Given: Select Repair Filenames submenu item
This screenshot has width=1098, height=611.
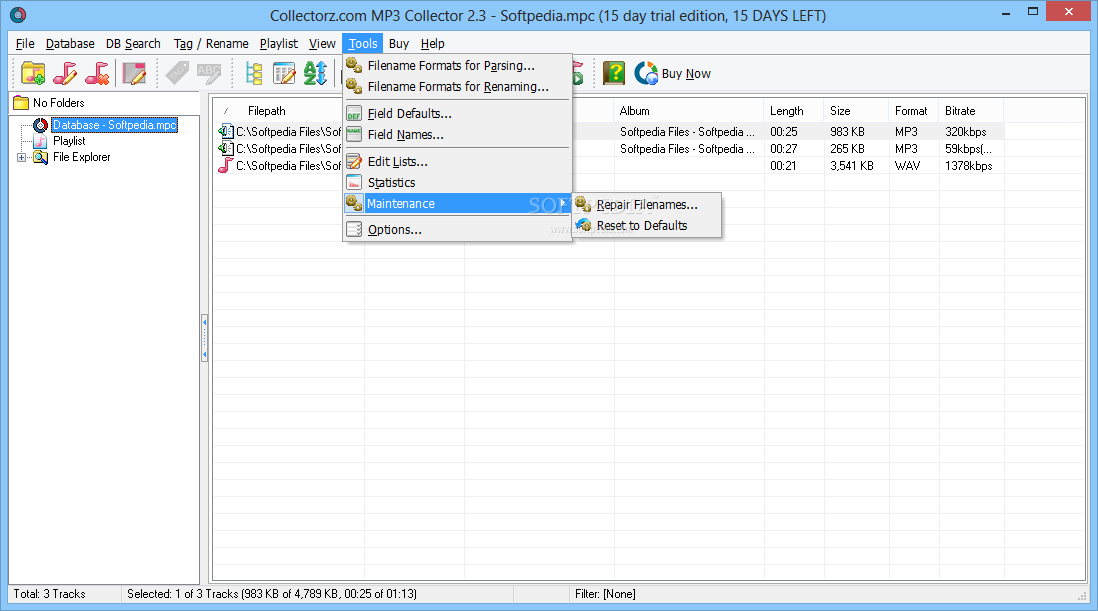Looking at the screenshot, I should 647,204.
